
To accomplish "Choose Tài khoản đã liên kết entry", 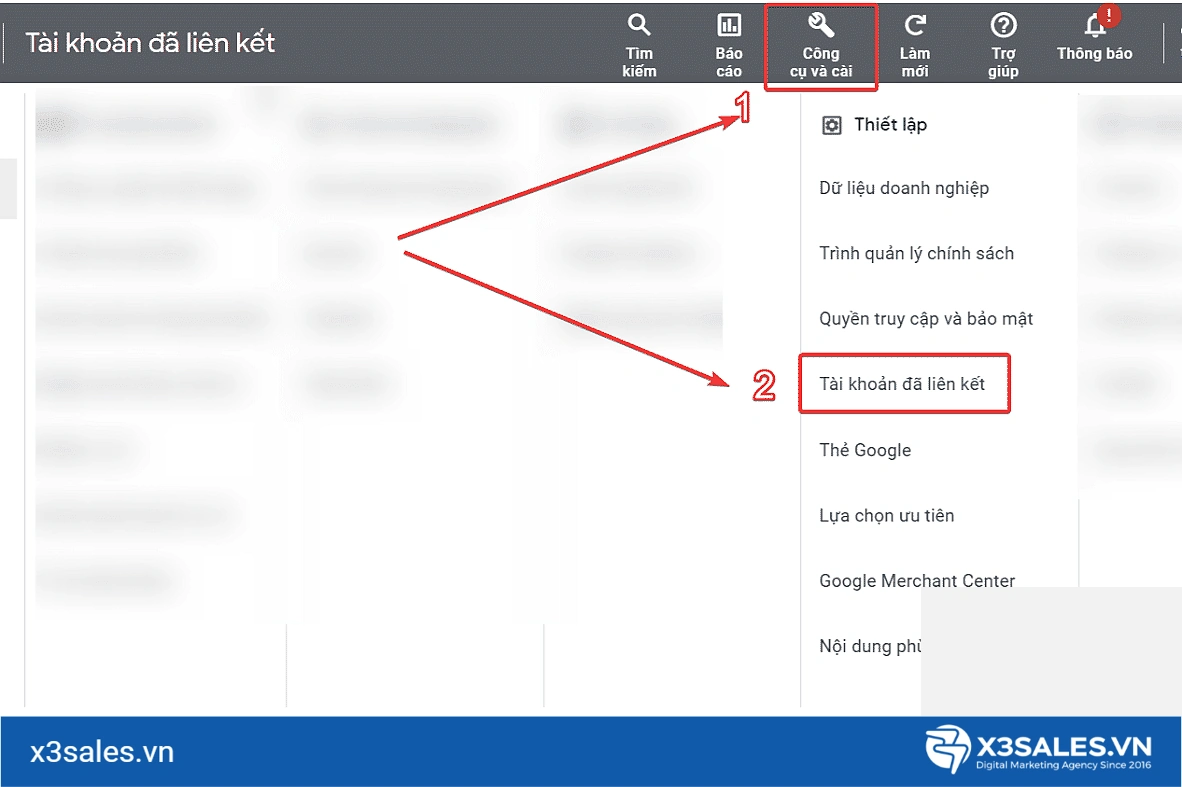I will point(902,384).
